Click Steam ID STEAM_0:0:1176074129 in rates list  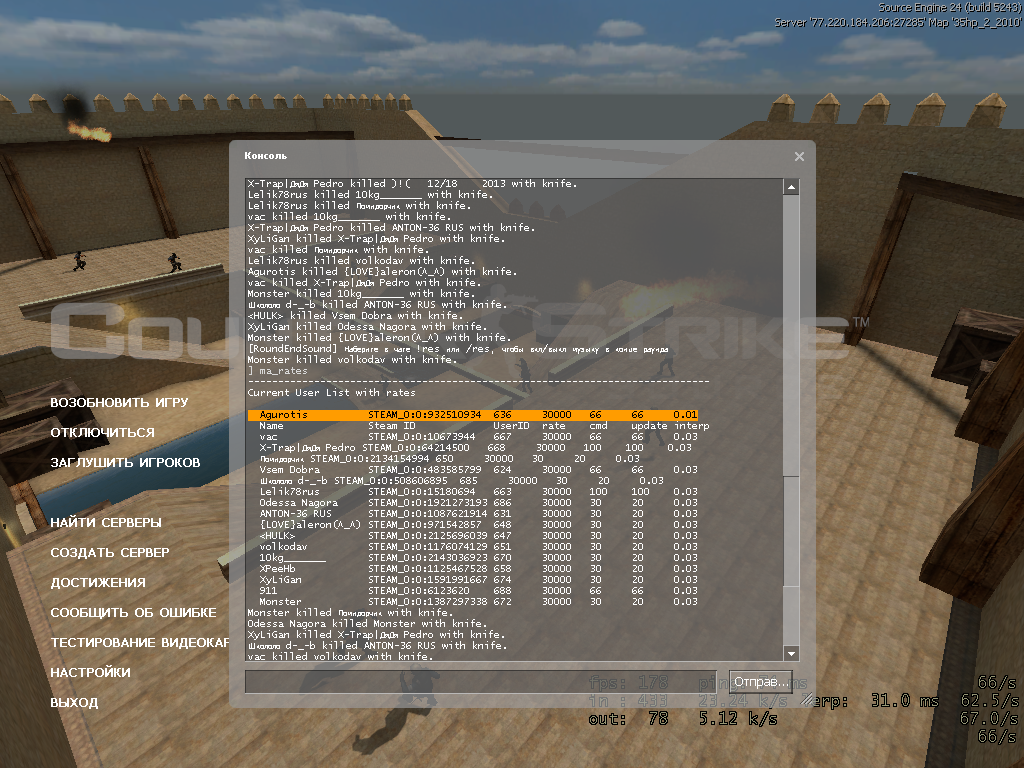pyautogui.click(x=428, y=547)
